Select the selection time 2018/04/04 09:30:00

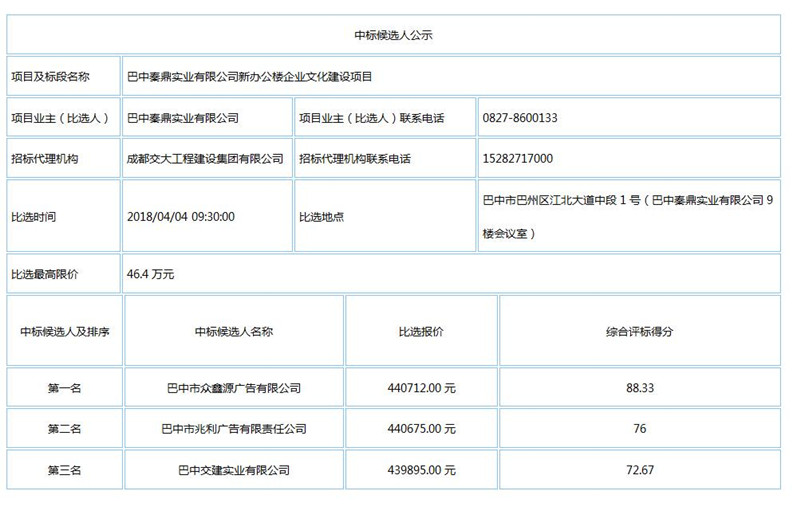click(x=182, y=216)
